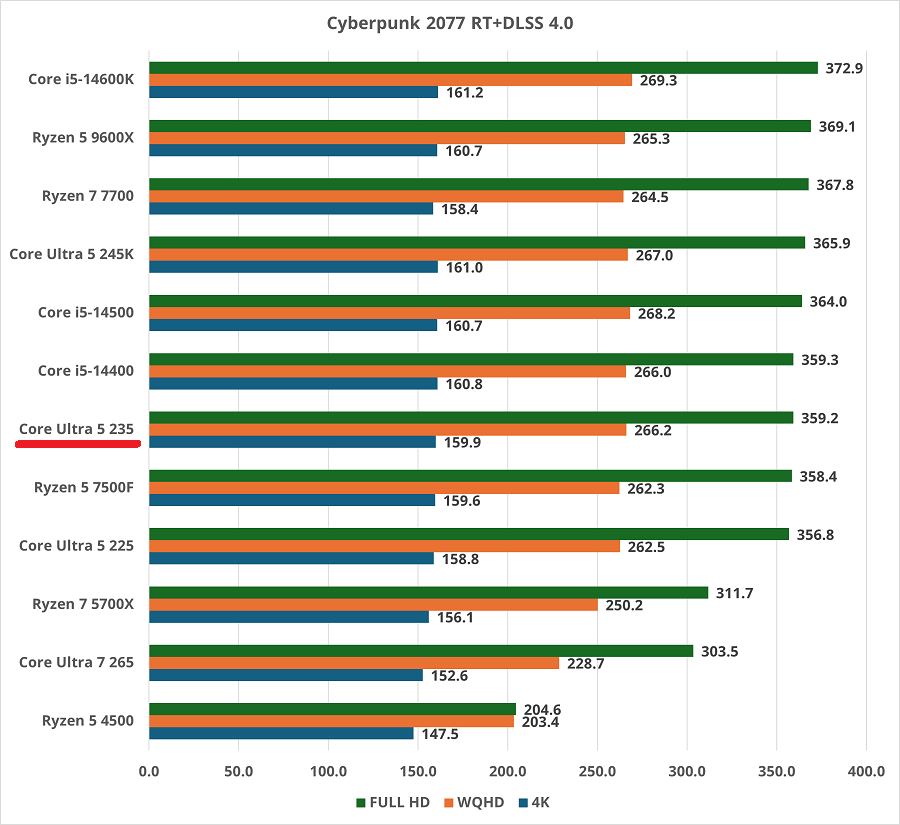
Task: Click the 372.9 value label
Action: click(844, 68)
